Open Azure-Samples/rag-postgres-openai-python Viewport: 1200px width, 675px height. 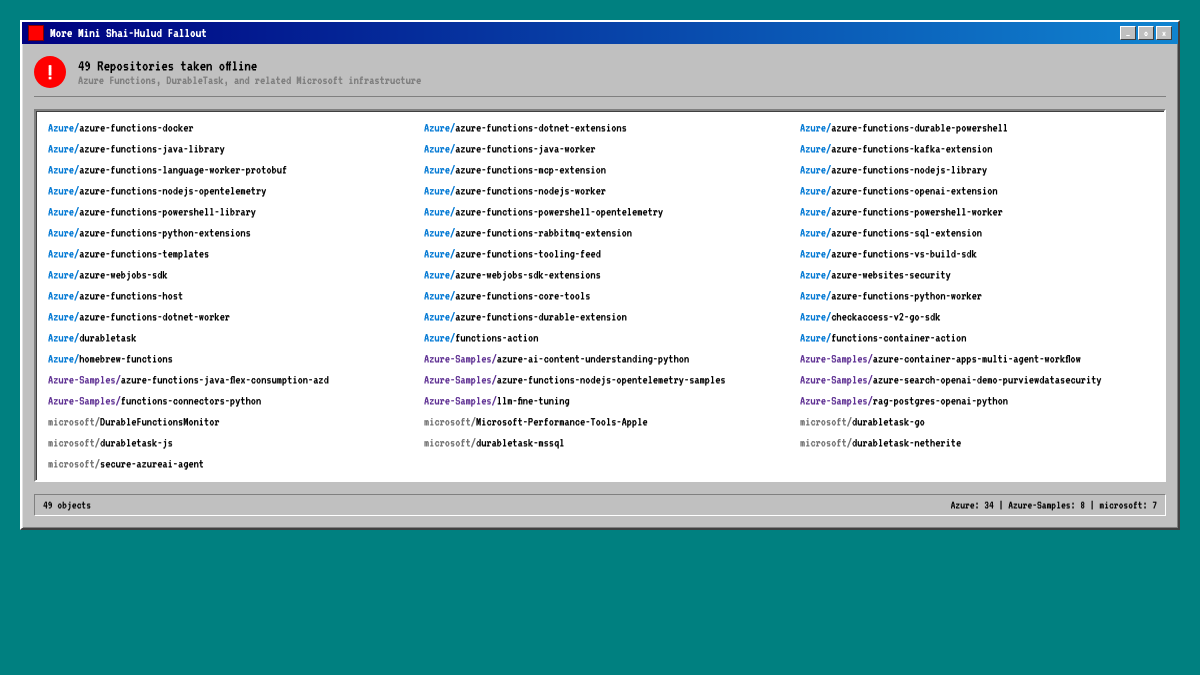904,401
